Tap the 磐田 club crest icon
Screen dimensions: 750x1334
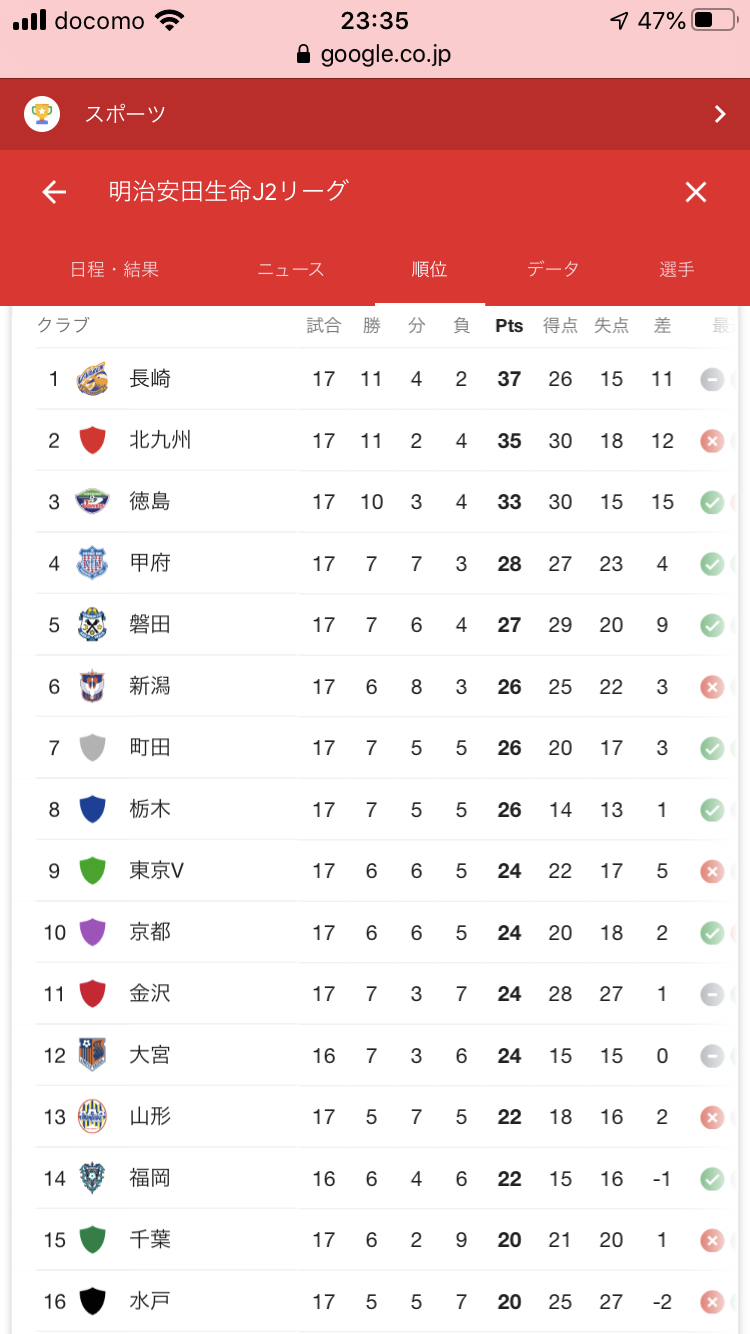click(x=92, y=625)
